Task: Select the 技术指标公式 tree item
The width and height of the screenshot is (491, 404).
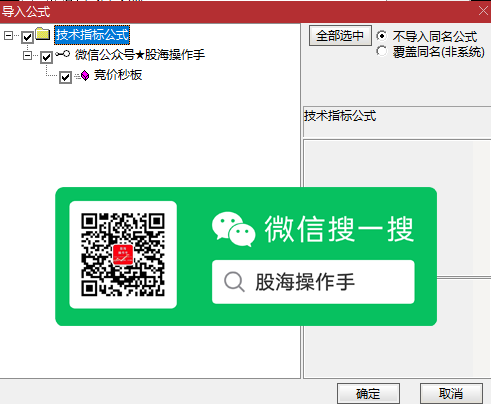Action: [92, 35]
